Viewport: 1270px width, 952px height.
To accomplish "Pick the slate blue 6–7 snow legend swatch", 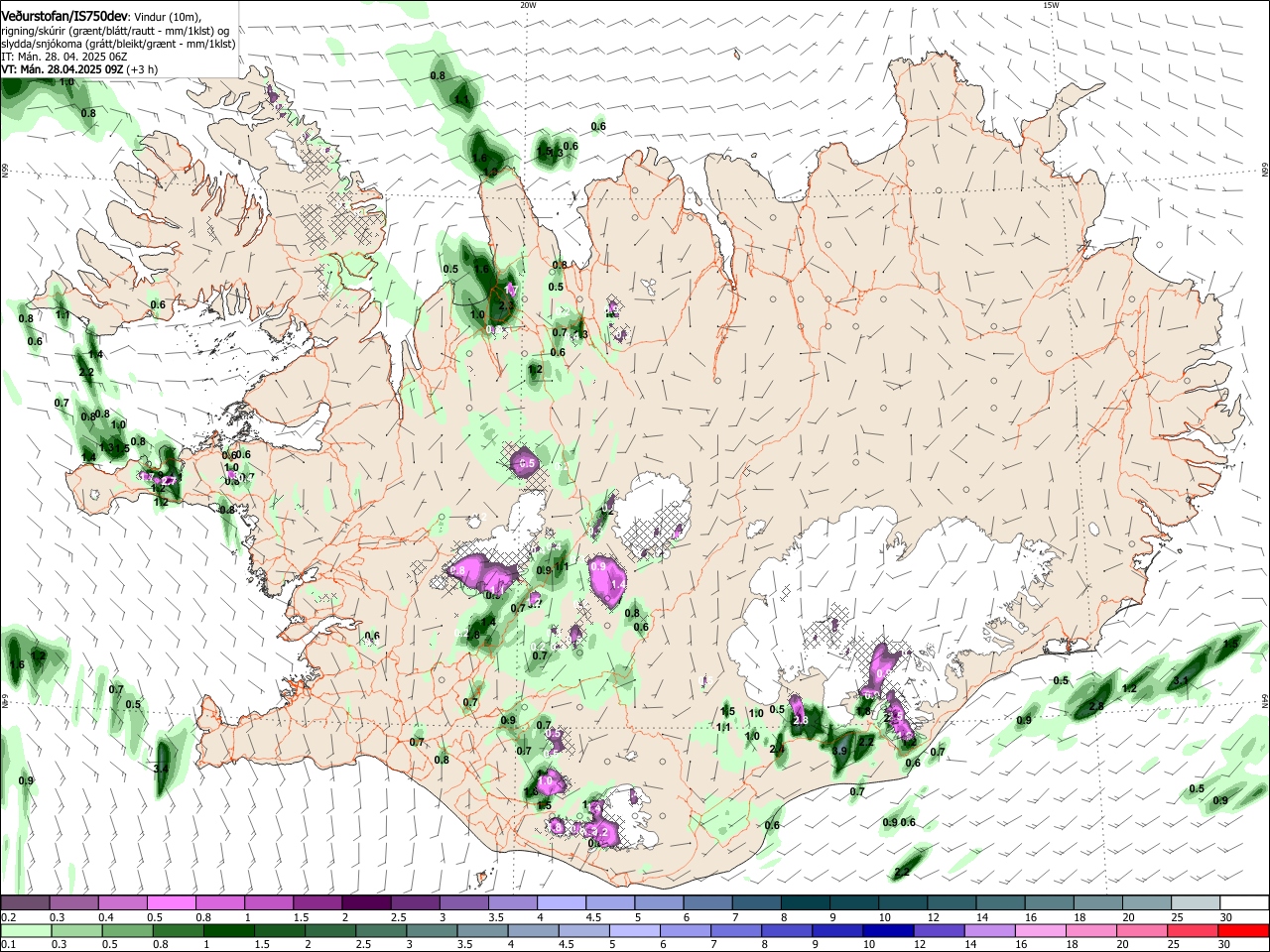I will pyautogui.click(x=707, y=903).
